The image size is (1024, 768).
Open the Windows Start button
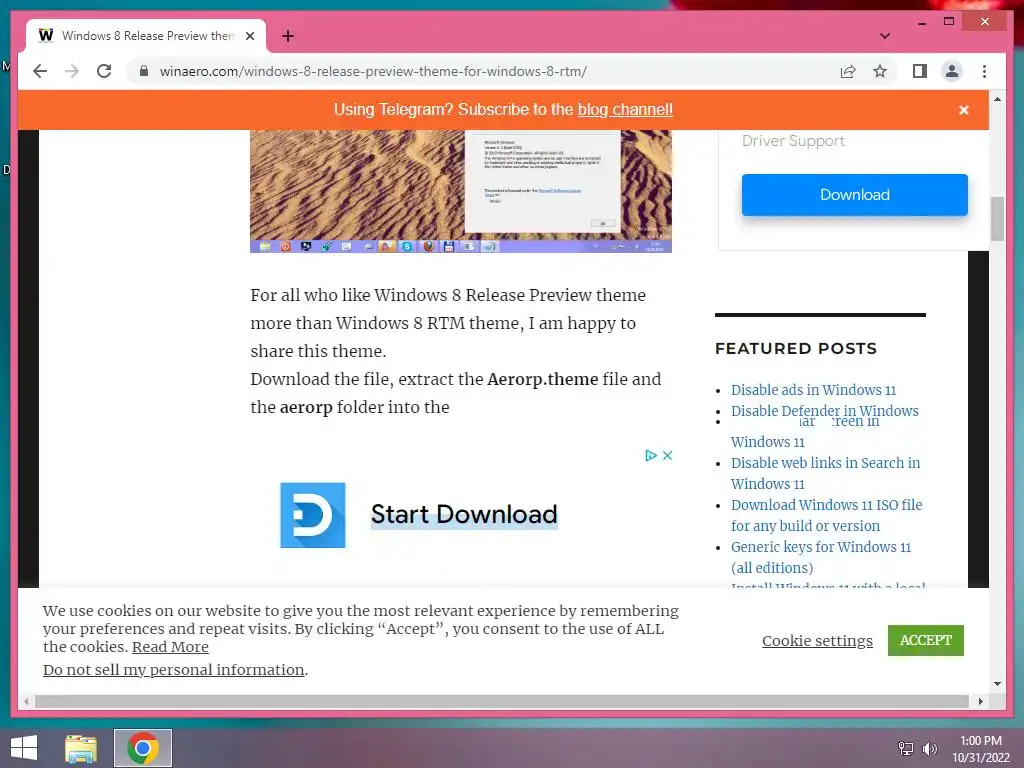pos(24,748)
